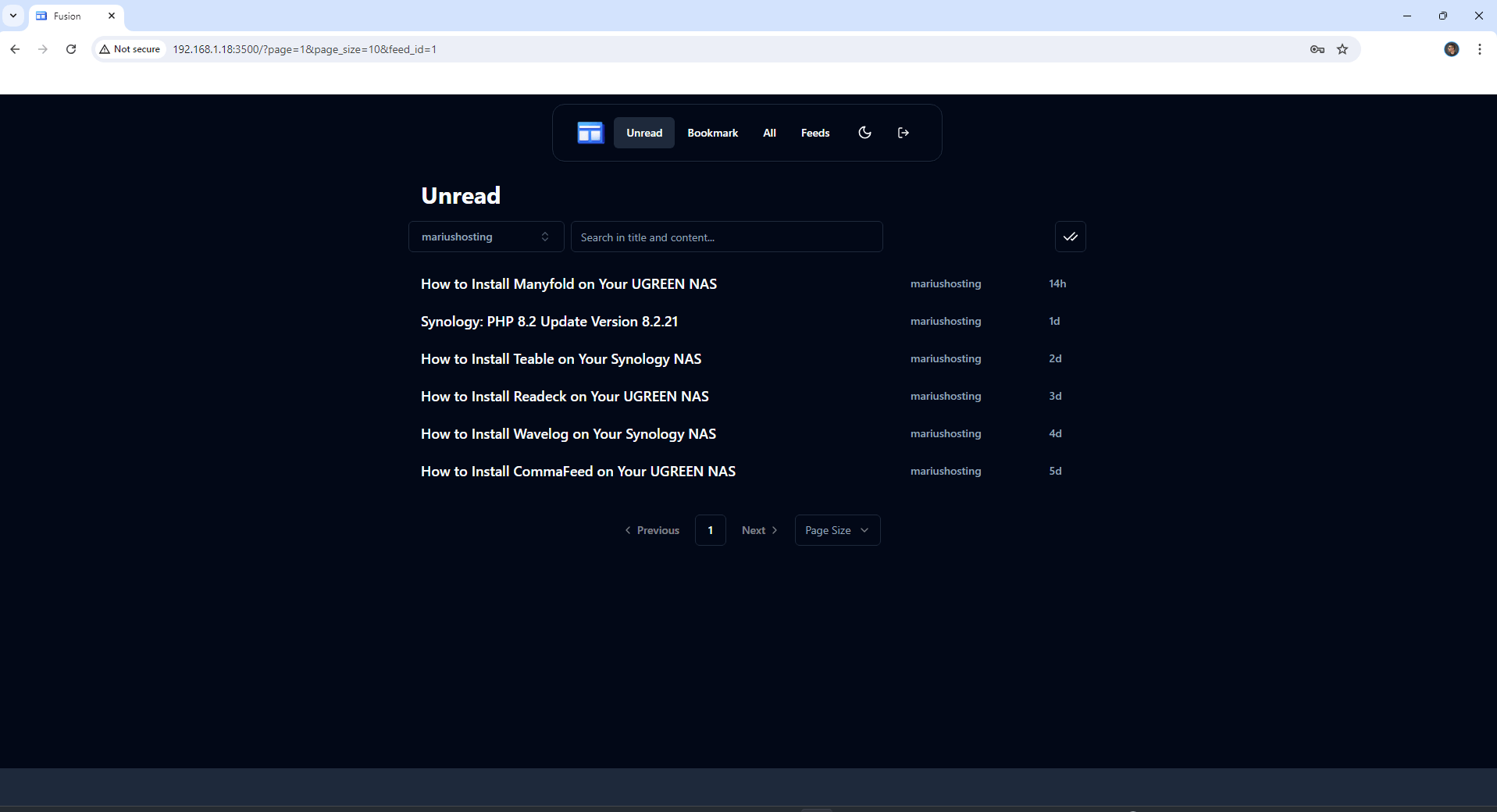This screenshot has width=1497, height=812.
Task: Click the 2d timestamp
Action: [1055, 358]
